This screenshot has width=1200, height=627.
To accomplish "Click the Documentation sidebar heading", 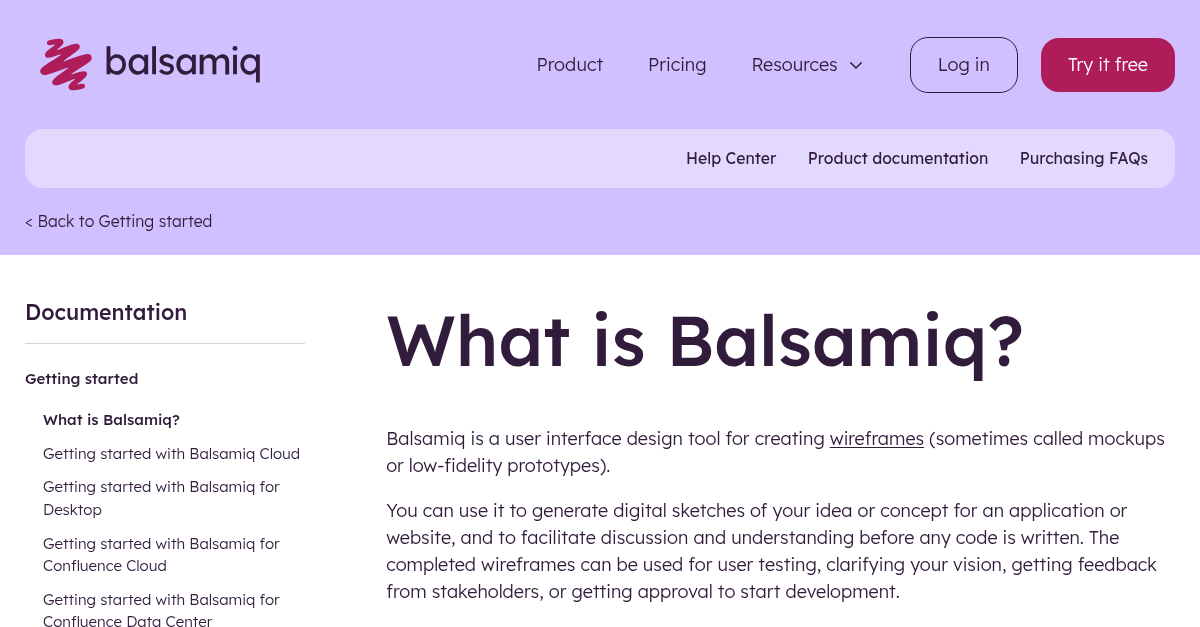I will tap(106, 312).
